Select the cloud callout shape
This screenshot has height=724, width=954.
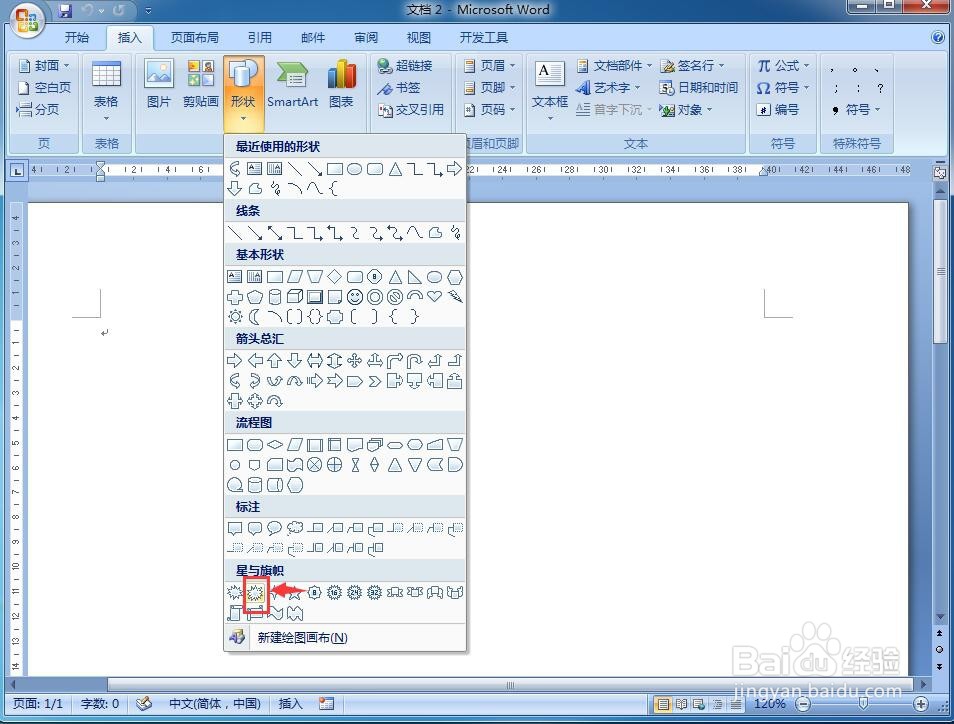click(x=294, y=527)
